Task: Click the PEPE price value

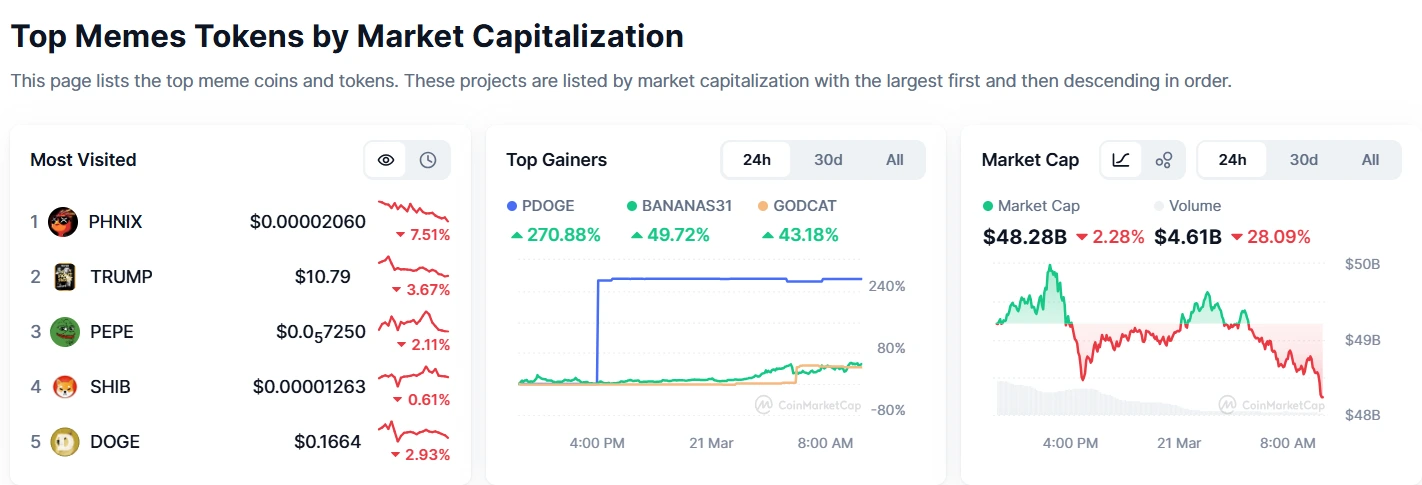Action: (x=321, y=332)
